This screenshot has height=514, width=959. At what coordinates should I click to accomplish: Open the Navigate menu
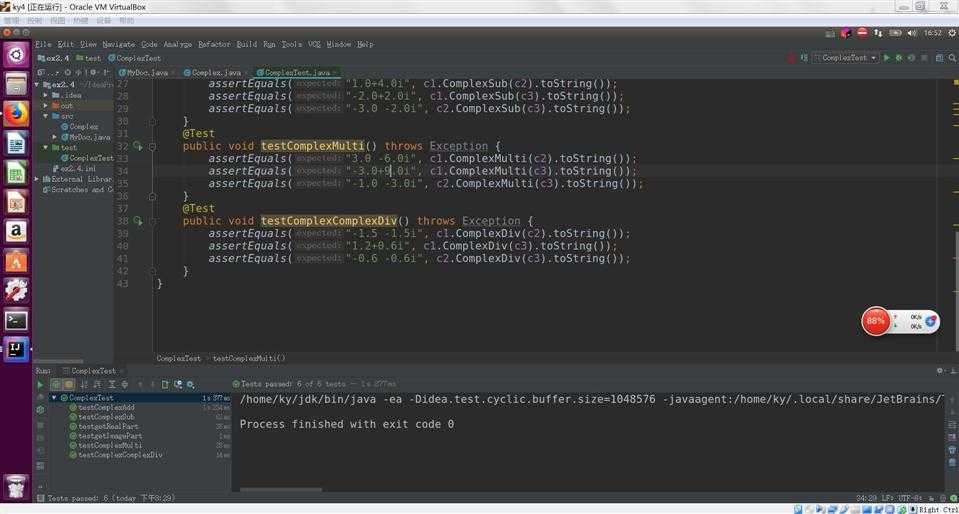pyautogui.click(x=119, y=44)
